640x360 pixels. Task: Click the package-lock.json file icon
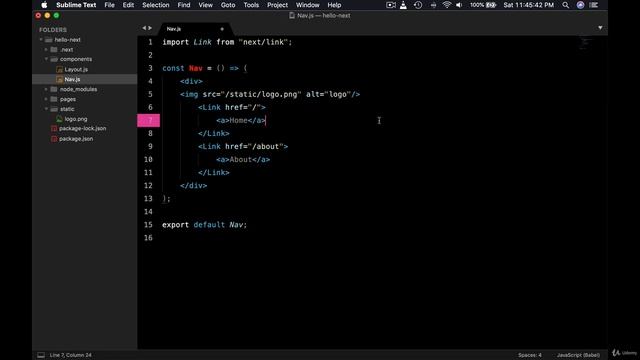(54, 129)
